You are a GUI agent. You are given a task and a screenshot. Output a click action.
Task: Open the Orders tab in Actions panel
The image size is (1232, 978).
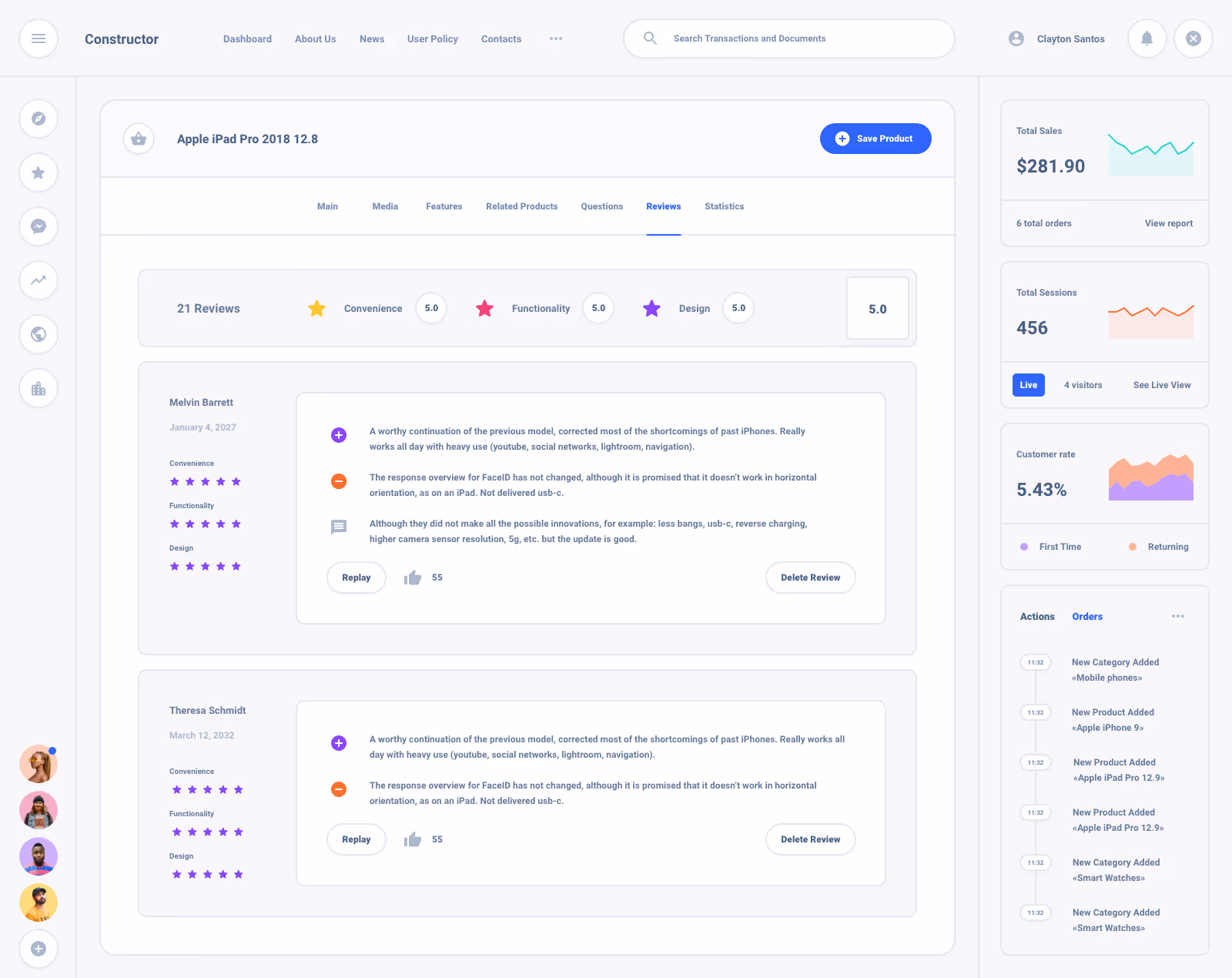pos(1086,616)
